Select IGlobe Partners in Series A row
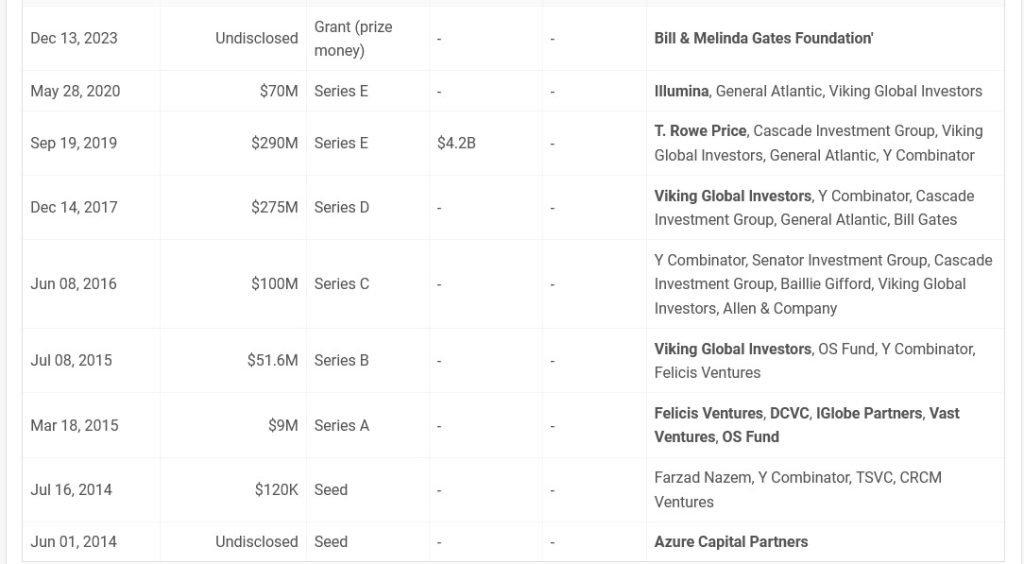The image size is (1024, 564). [869, 413]
